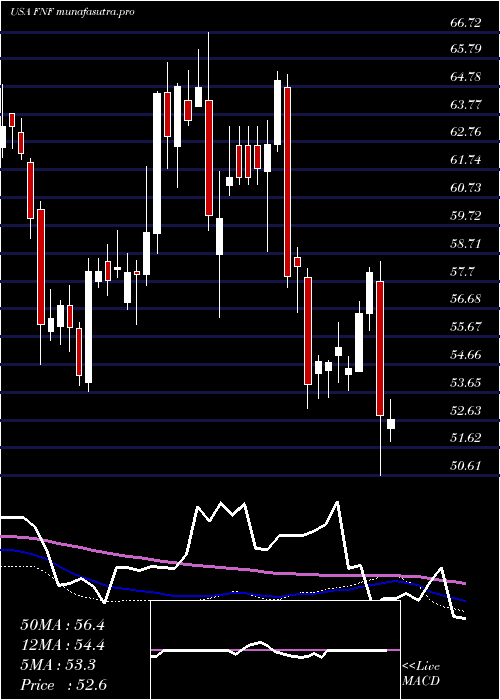Select the 61.74 price axis label
This screenshot has height=700, width=500.
(466, 160)
